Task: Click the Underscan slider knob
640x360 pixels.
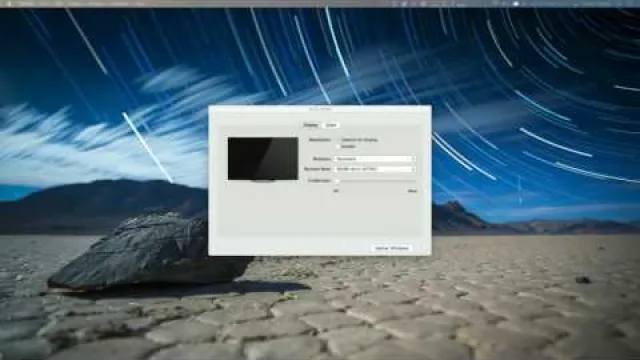Action: [x=337, y=180]
